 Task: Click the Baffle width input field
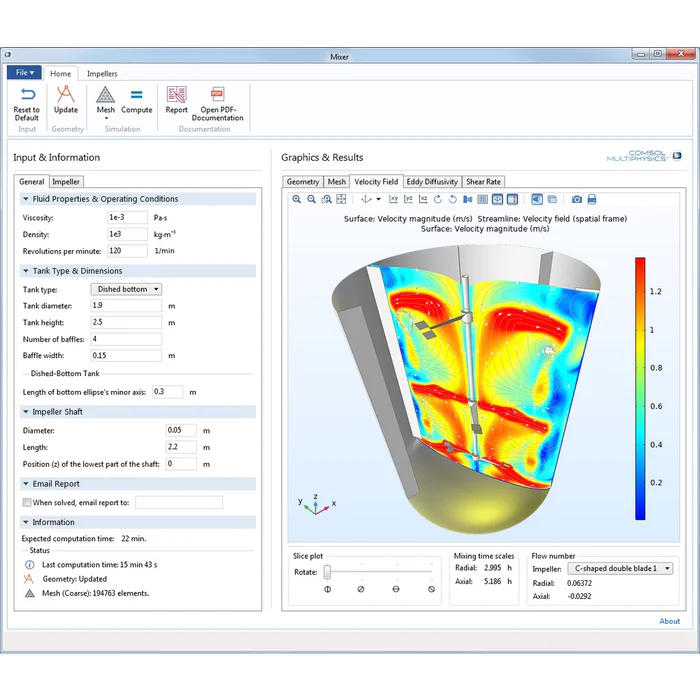126,355
